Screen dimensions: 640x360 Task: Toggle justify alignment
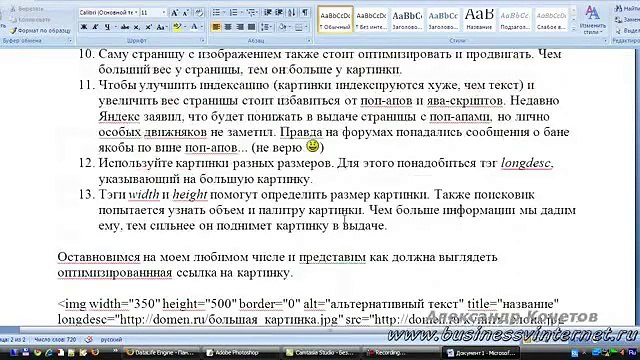pos(252,27)
